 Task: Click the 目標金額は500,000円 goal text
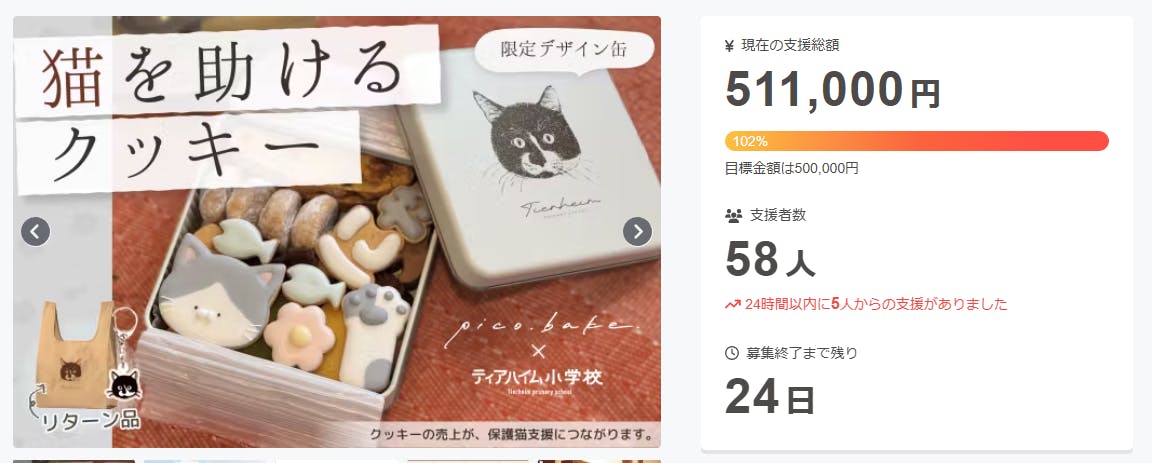coord(791,168)
